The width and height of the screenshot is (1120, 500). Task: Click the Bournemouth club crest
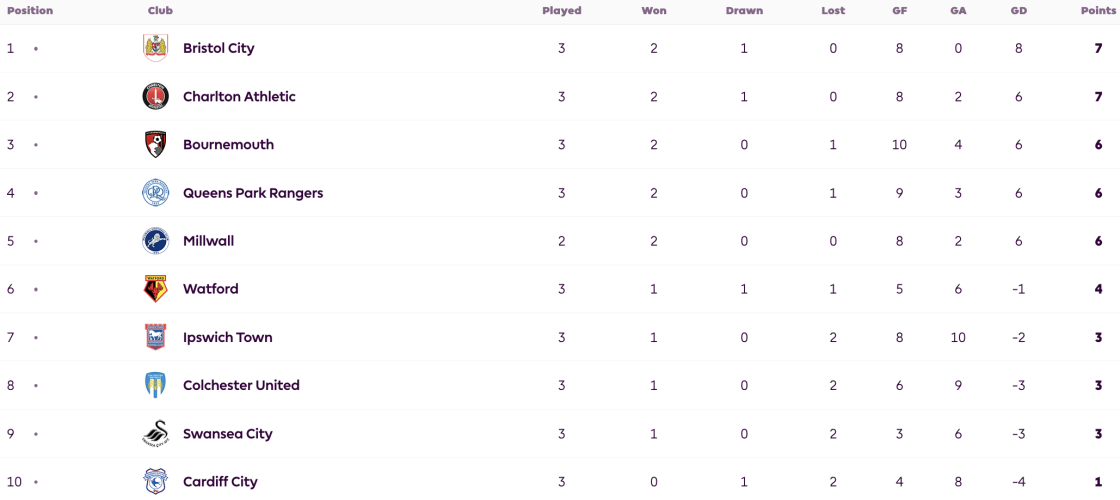click(x=155, y=144)
